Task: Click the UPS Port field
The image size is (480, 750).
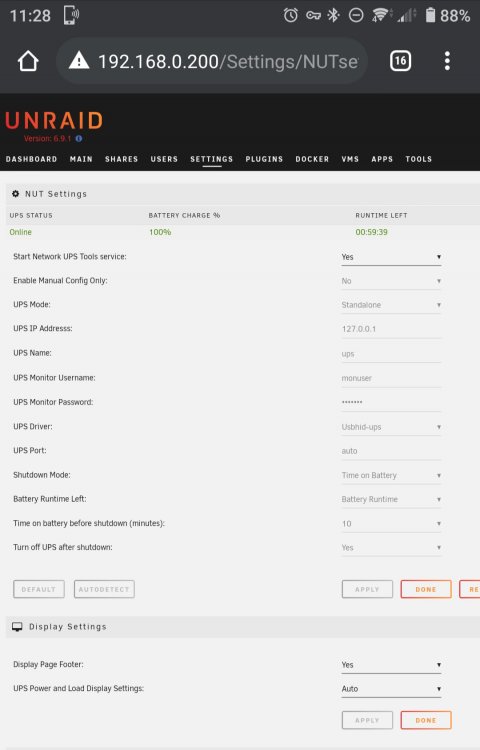Action: tap(391, 451)
